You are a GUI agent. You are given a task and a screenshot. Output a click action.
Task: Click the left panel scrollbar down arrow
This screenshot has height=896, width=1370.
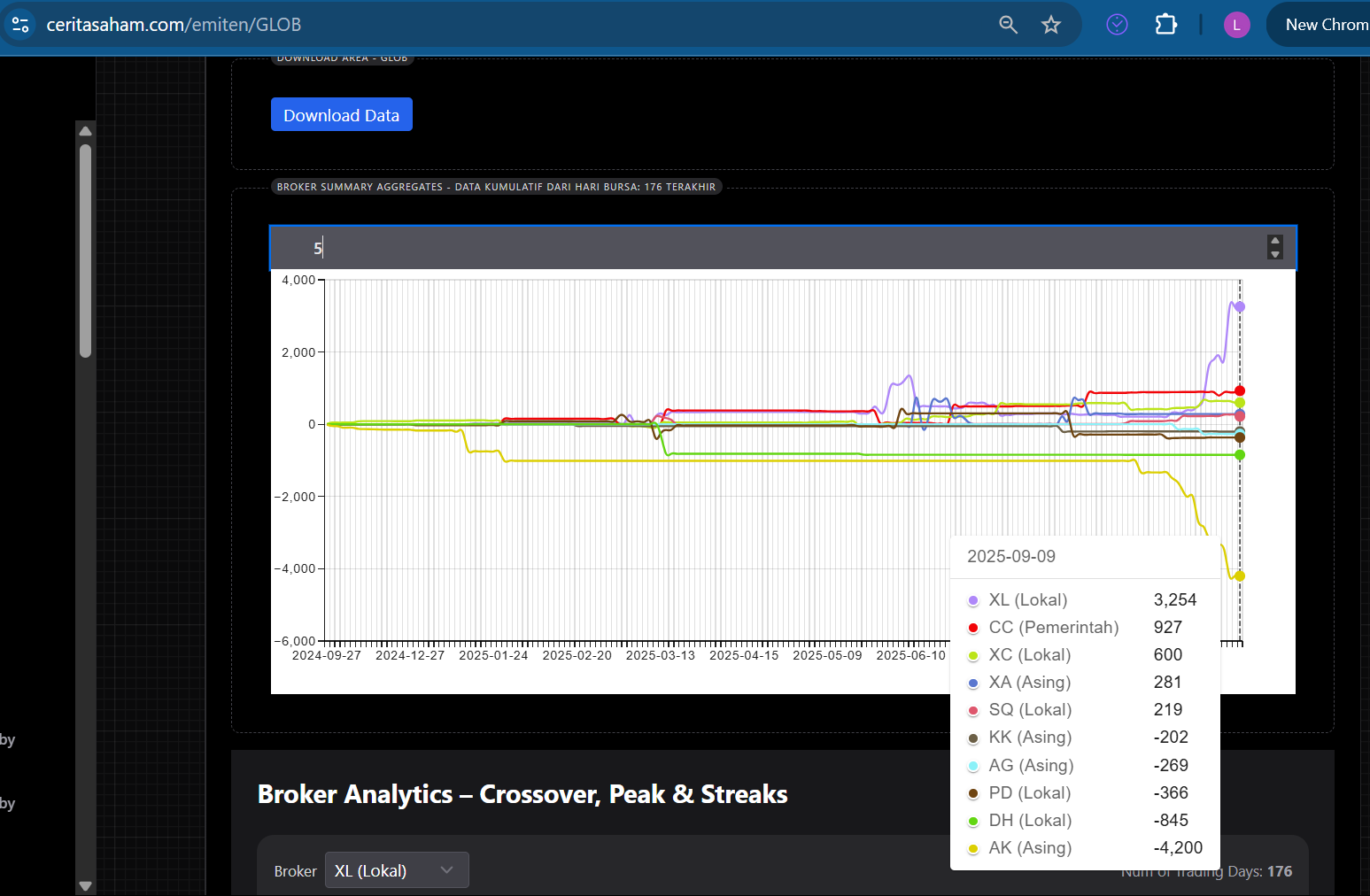(85, 885)
